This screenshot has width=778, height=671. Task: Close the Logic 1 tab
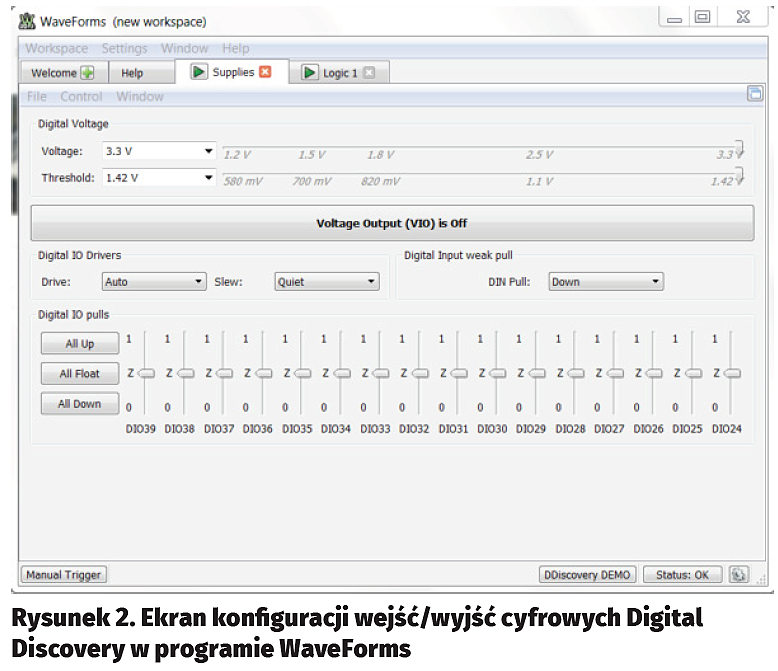(x=369, y=73)
